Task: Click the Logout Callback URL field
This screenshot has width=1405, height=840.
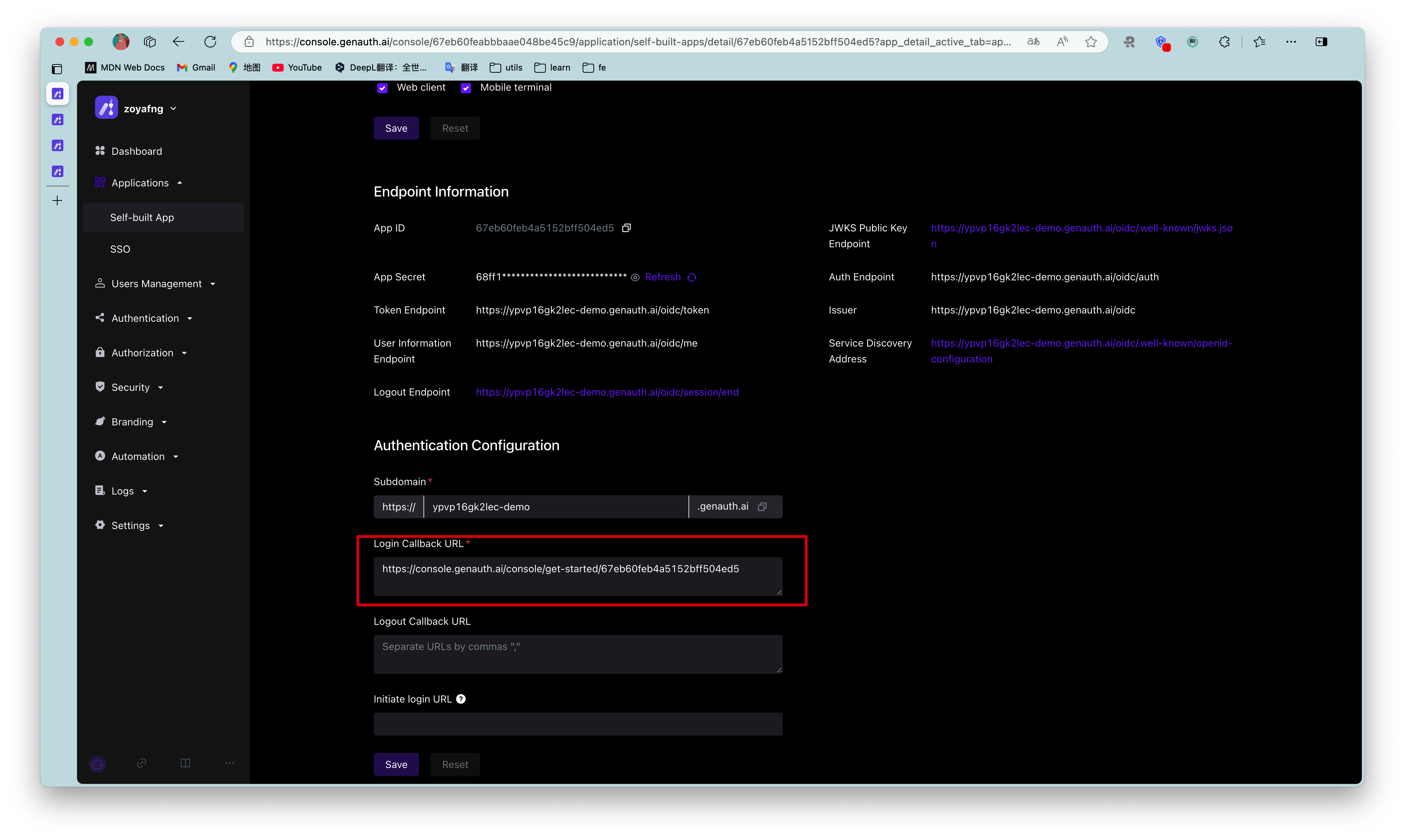Action: [578, 654]
